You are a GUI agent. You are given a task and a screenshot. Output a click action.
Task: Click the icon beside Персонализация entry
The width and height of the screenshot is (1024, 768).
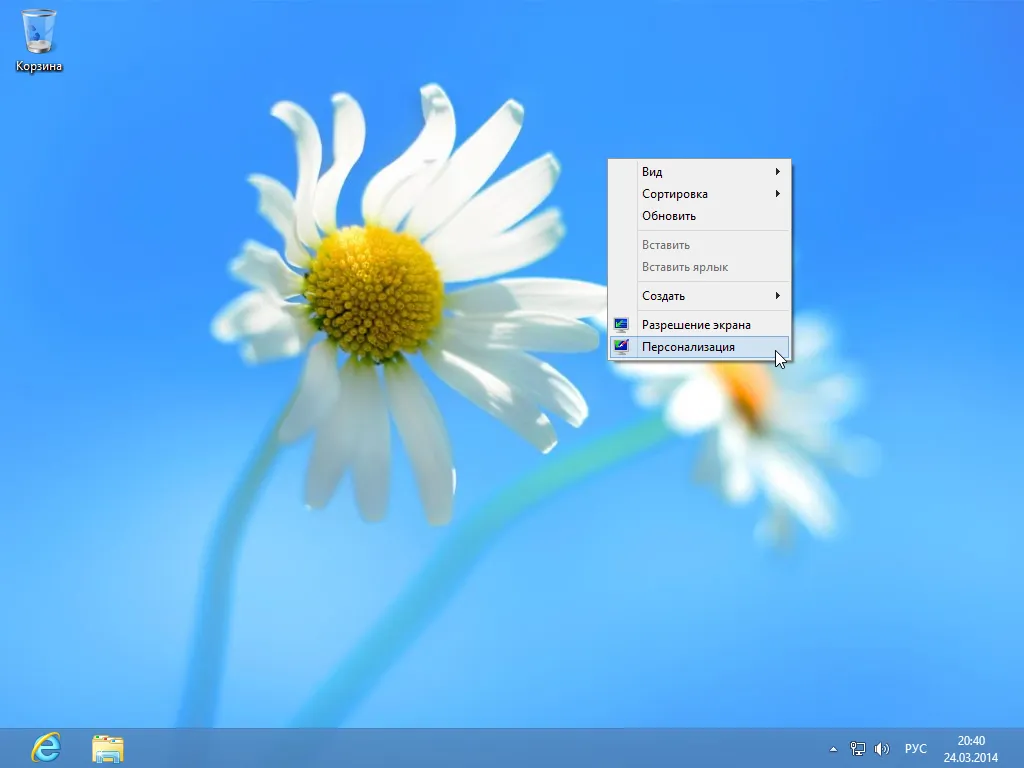[x=621, y=347]
